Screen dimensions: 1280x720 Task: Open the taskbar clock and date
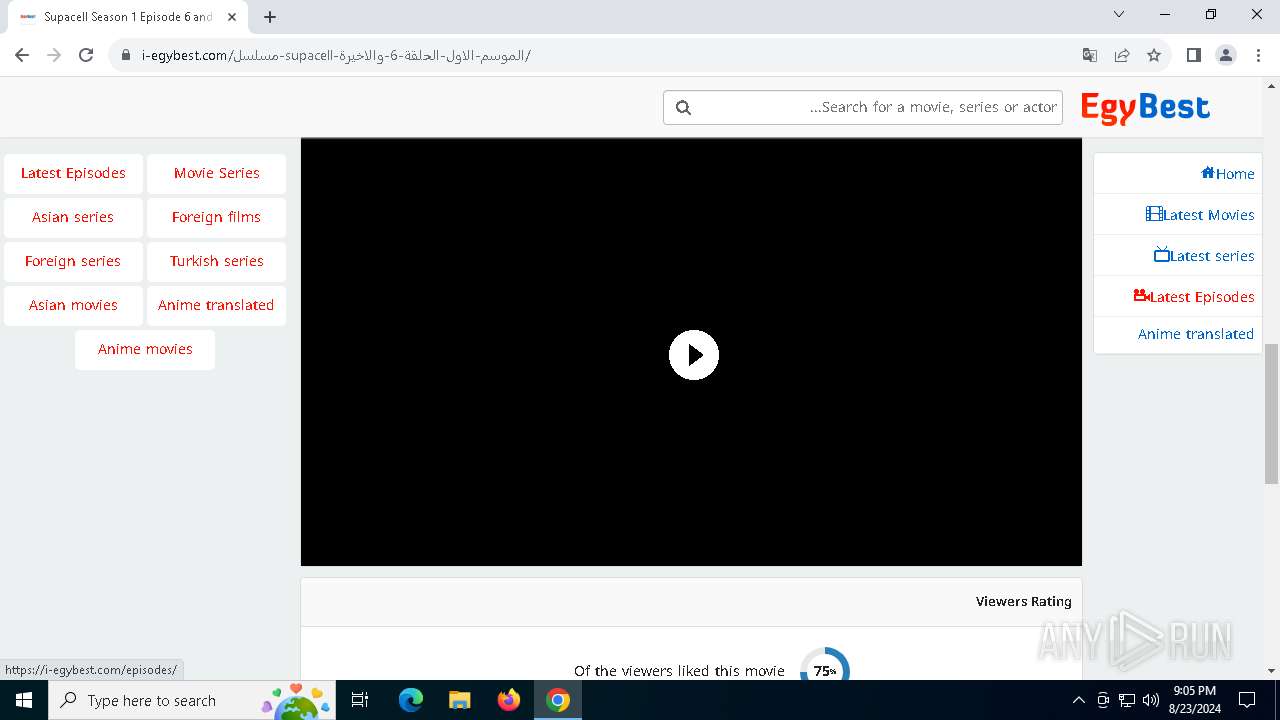(x=1195, y=700)
